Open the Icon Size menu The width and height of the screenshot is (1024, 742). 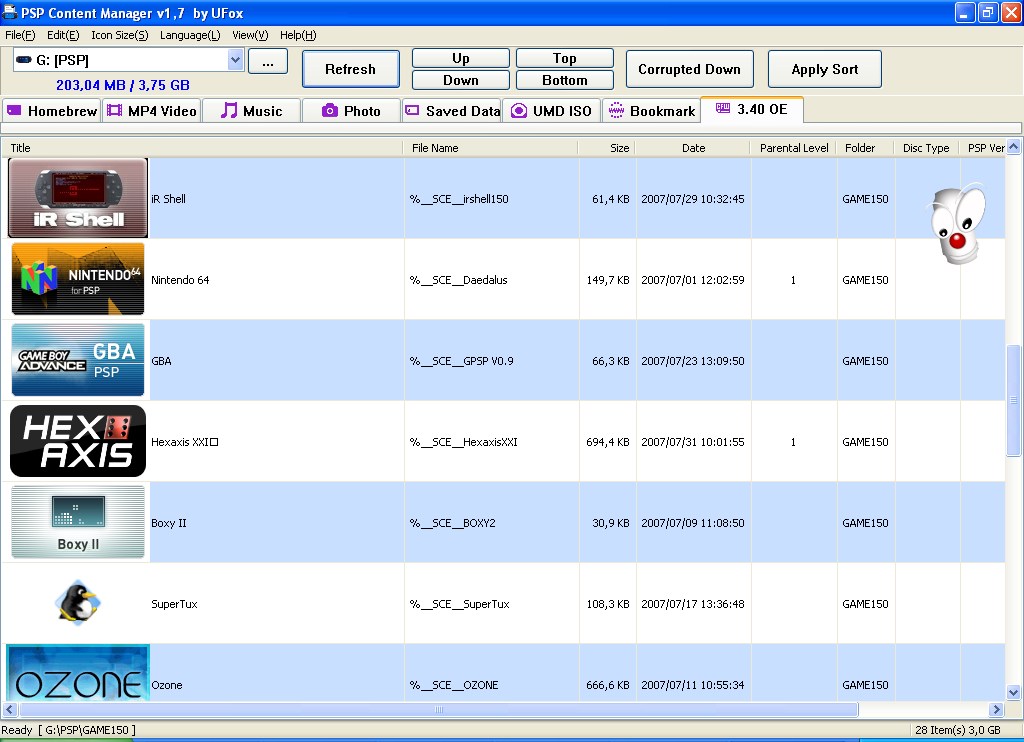120,35
